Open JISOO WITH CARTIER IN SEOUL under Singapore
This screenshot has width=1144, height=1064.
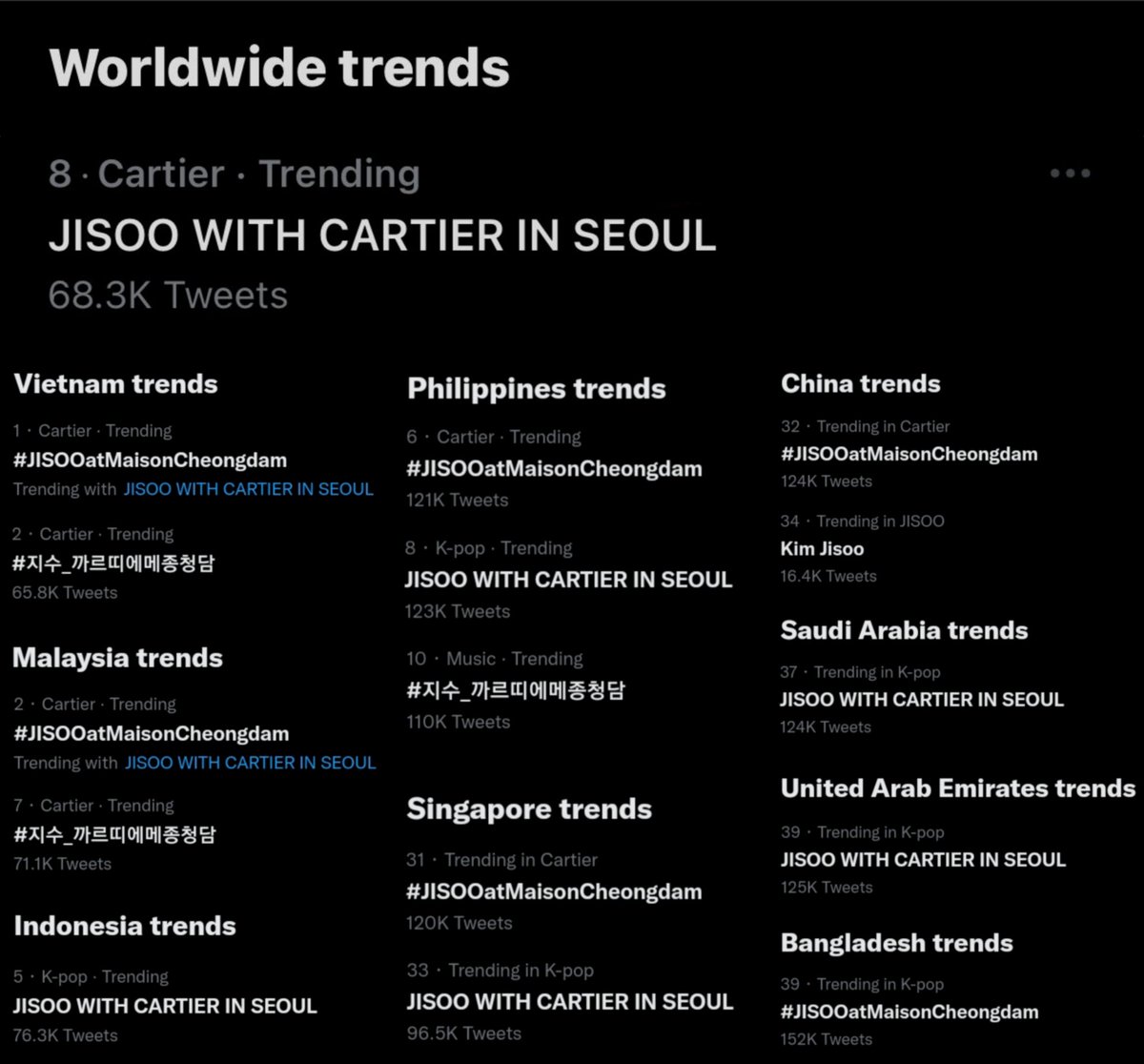click(570, 1002)
